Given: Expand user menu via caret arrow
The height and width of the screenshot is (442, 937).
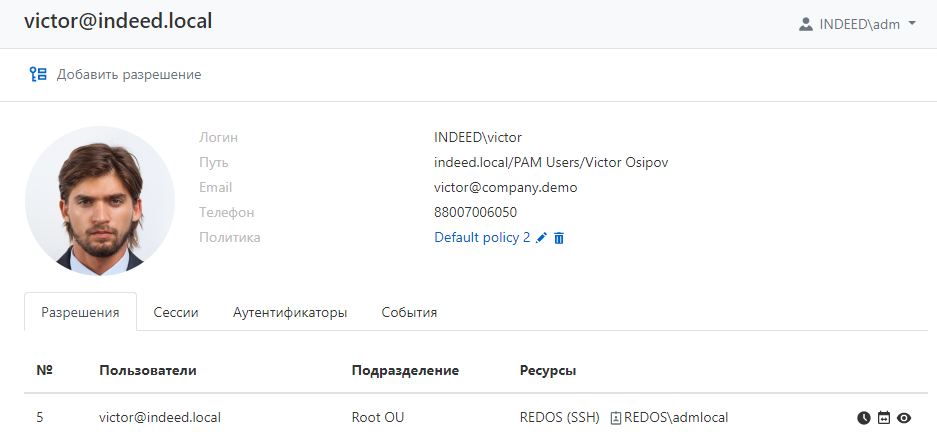Looking at the screenshot, I should tap(912, 24).
